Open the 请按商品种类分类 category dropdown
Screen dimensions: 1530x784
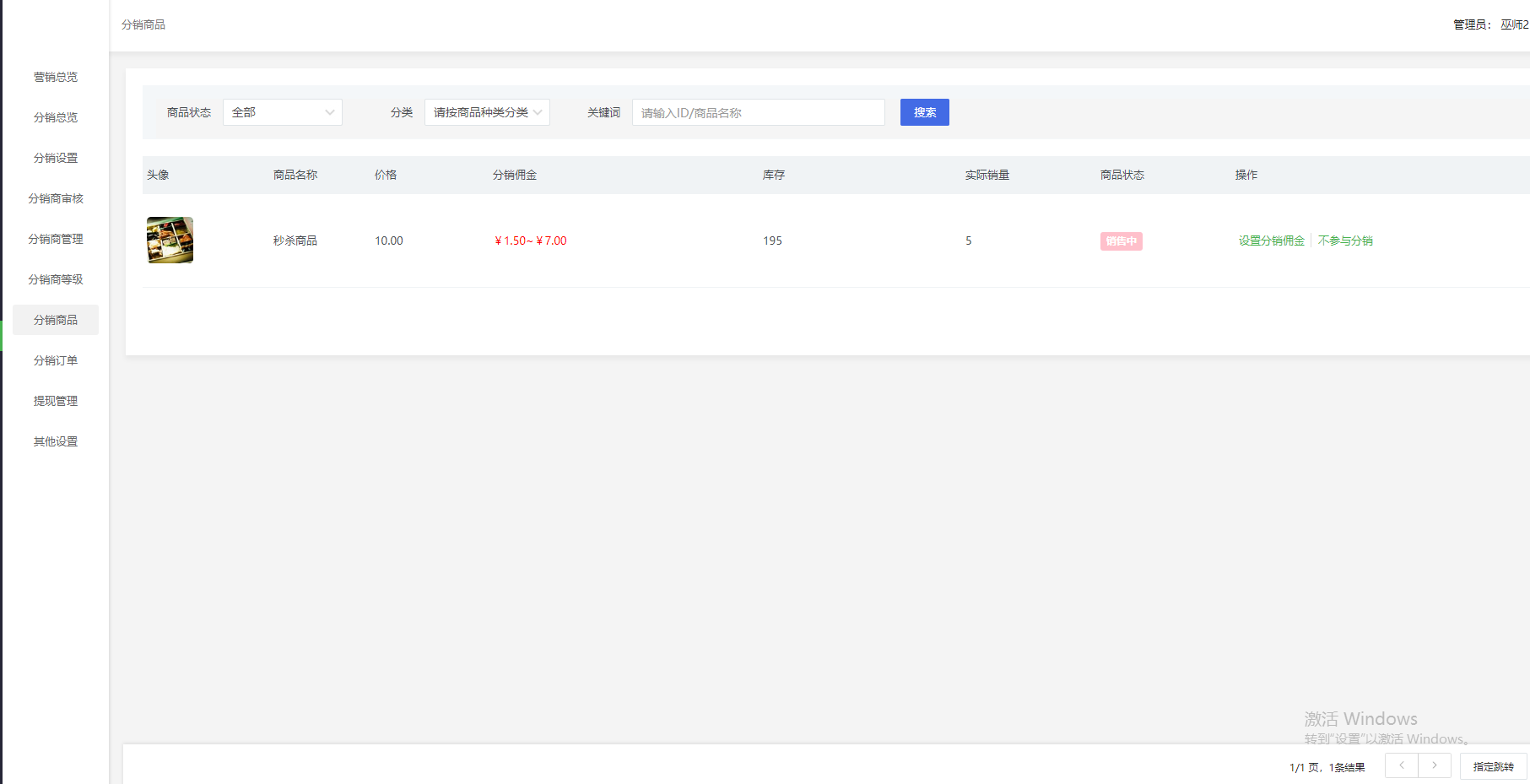pos(487,112)
